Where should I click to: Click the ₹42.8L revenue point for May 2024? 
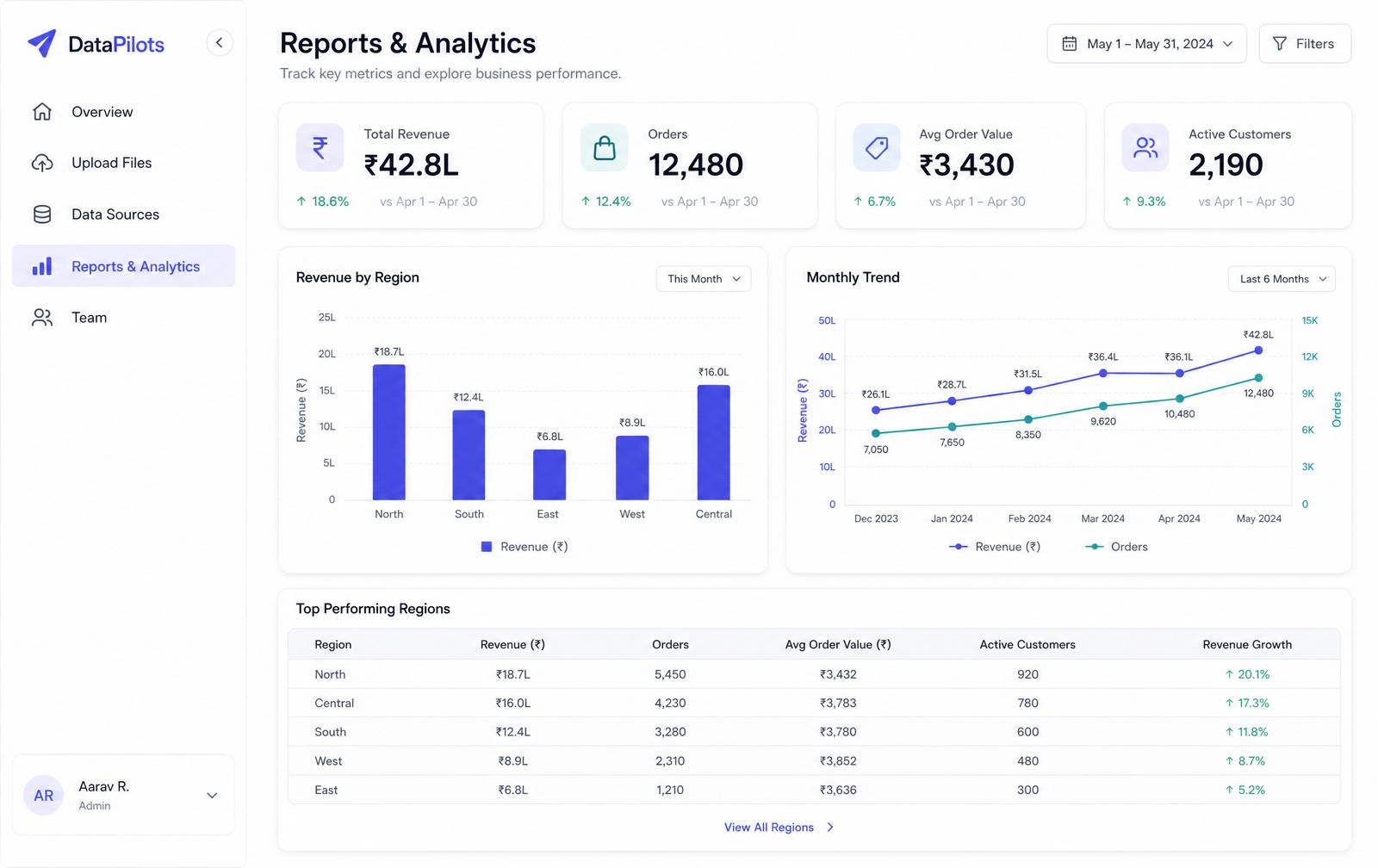point(1258,350)
